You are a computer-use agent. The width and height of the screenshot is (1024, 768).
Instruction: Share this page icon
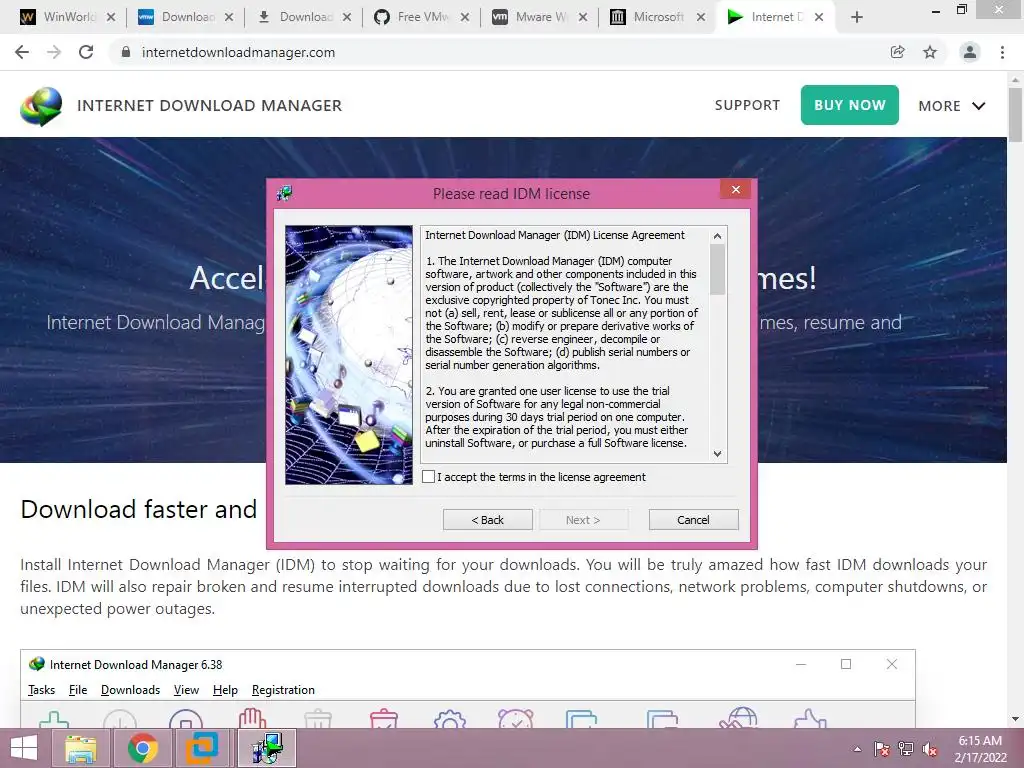pos(897,52)
